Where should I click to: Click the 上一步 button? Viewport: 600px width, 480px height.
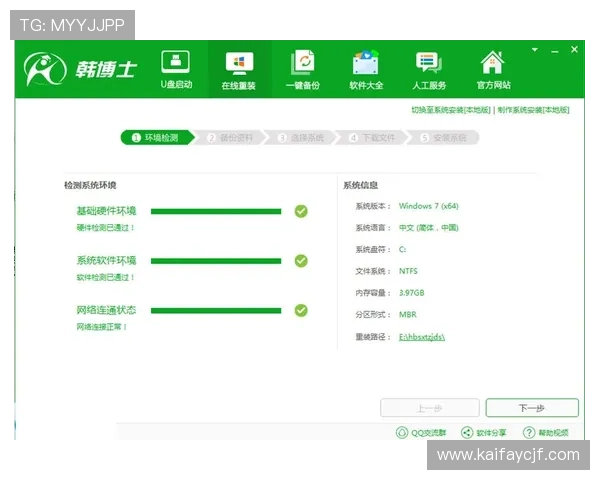tap(430, 408)
